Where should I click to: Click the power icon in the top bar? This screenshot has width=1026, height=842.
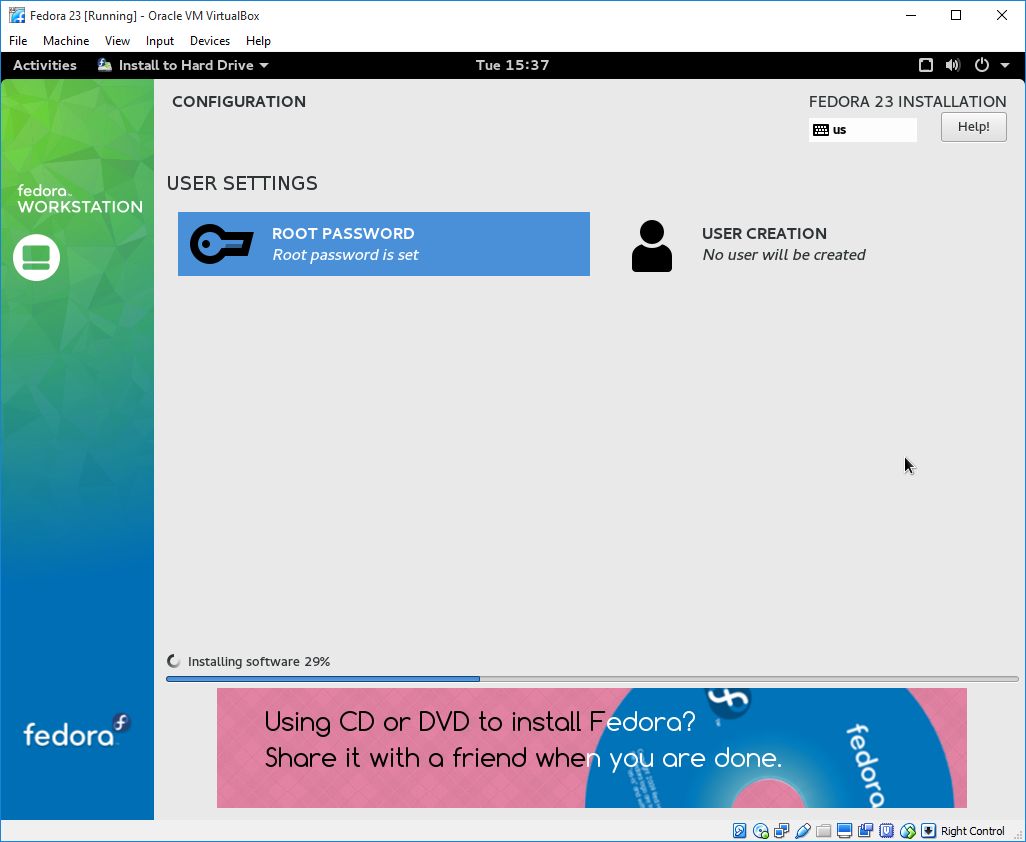click(982, 65)
